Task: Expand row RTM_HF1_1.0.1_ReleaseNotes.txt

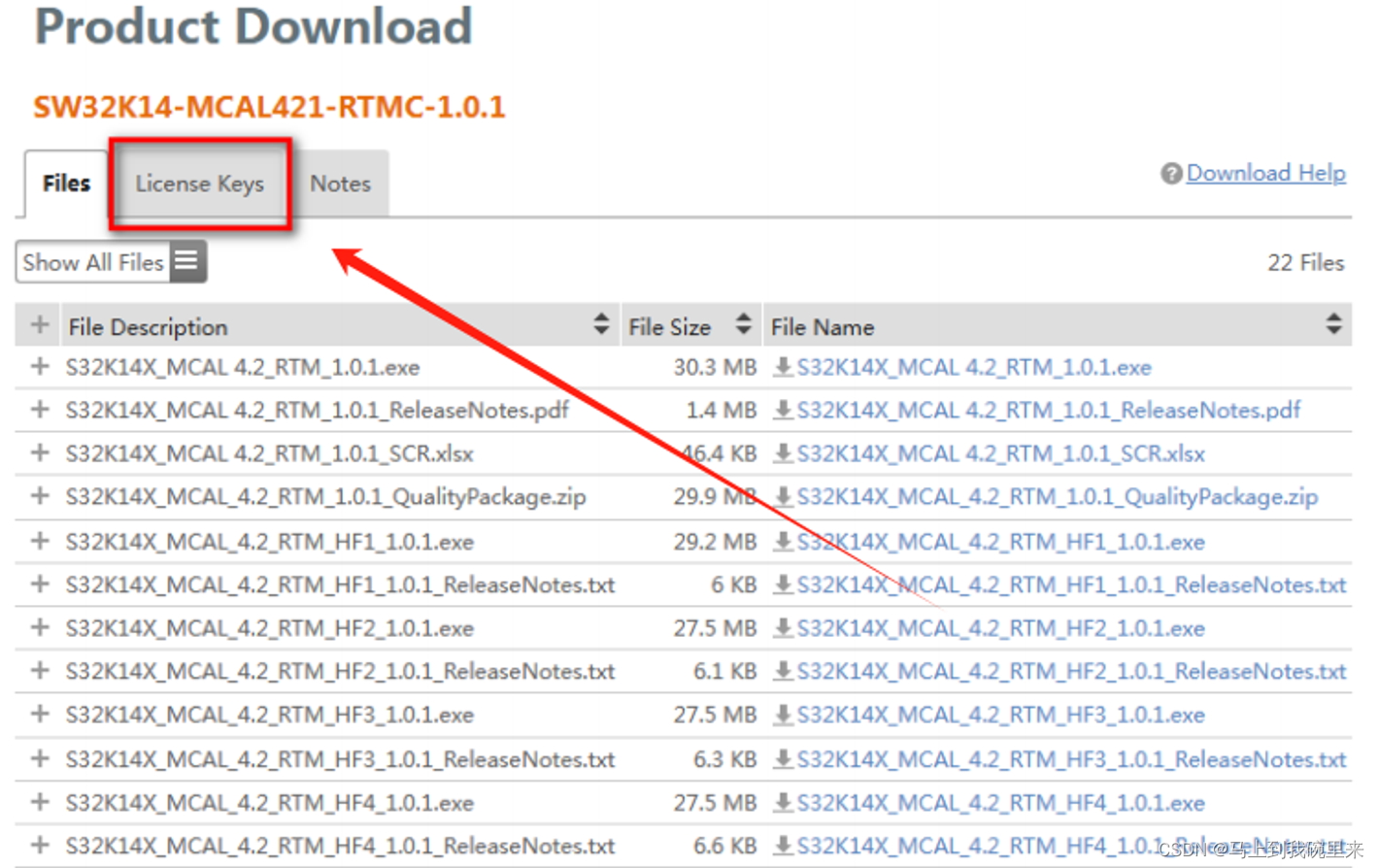Action: [x=40, y=584]
